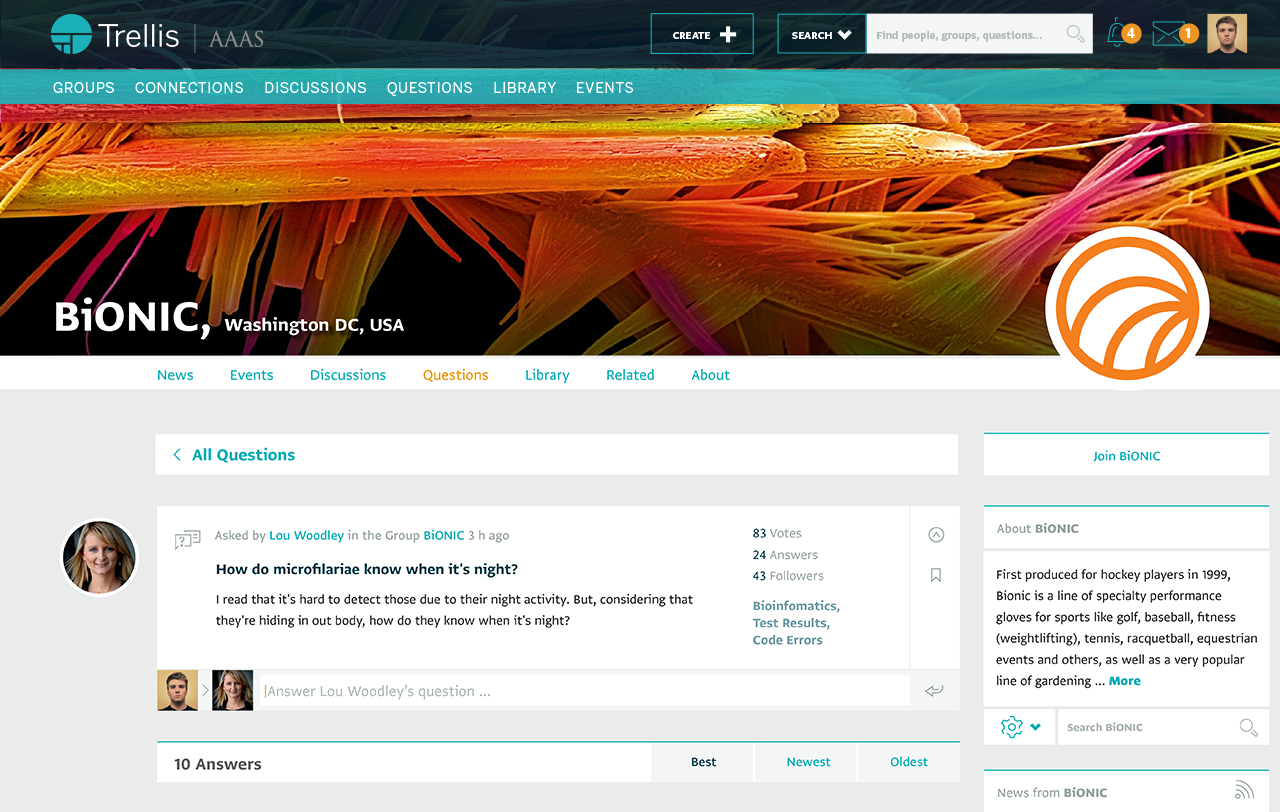The image size is (1280, 812).
Task: Switch to the group's Related tab
Action: [630, 375]
